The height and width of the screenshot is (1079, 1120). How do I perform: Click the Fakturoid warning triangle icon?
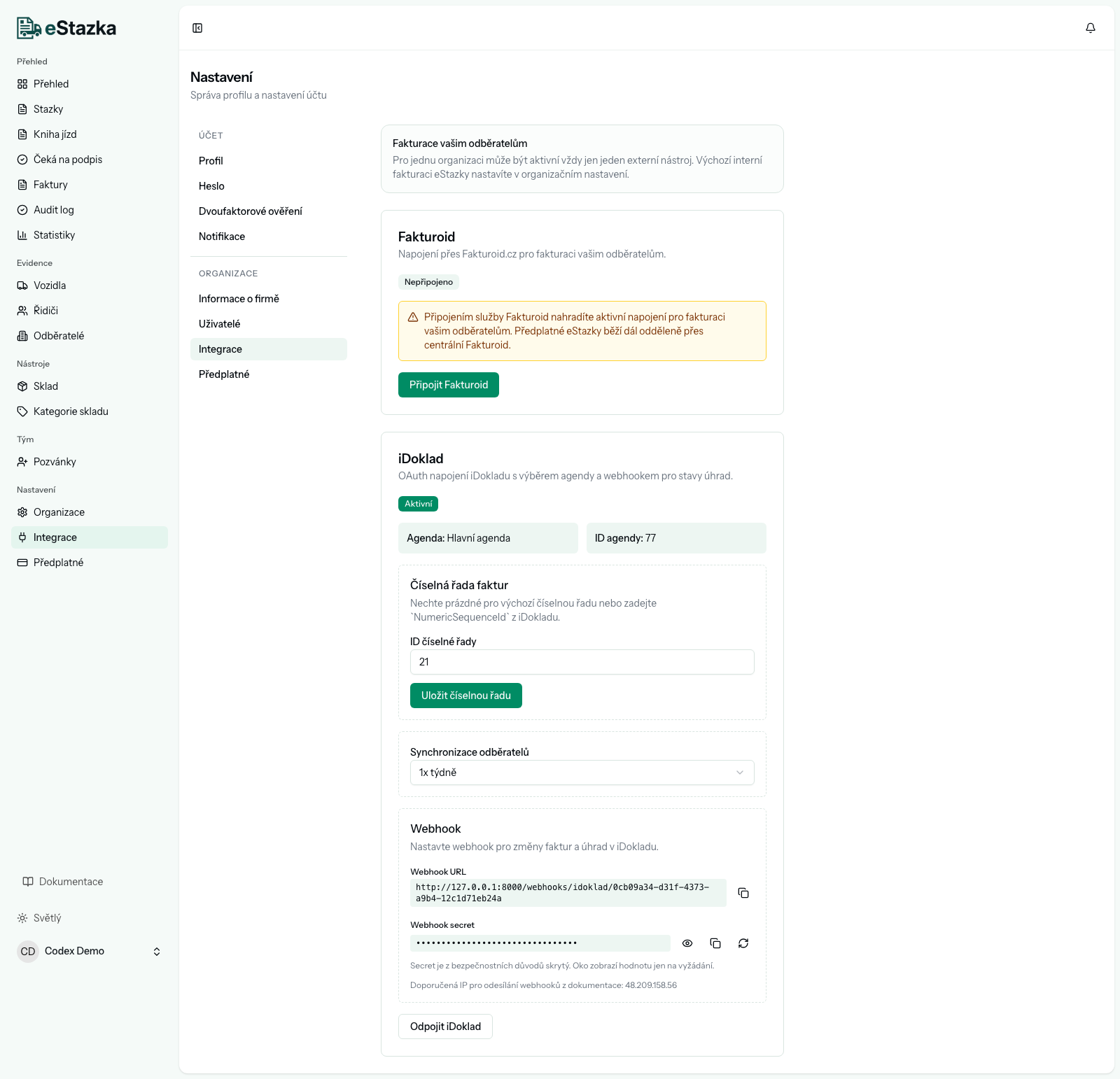413,317
